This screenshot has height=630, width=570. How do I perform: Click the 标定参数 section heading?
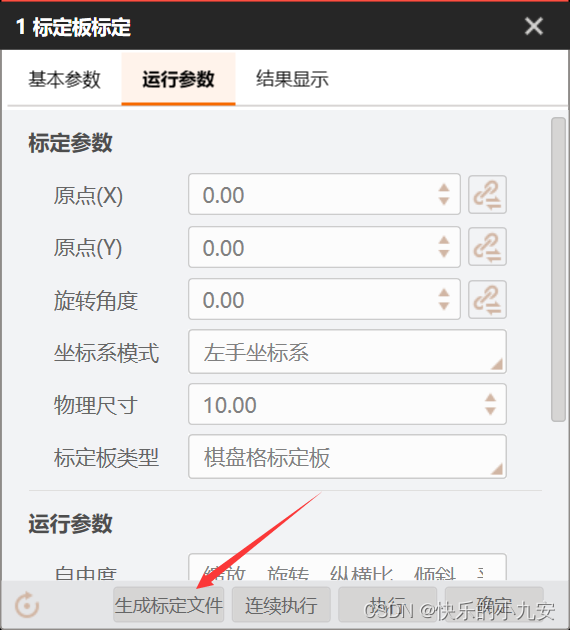[70, 143]
